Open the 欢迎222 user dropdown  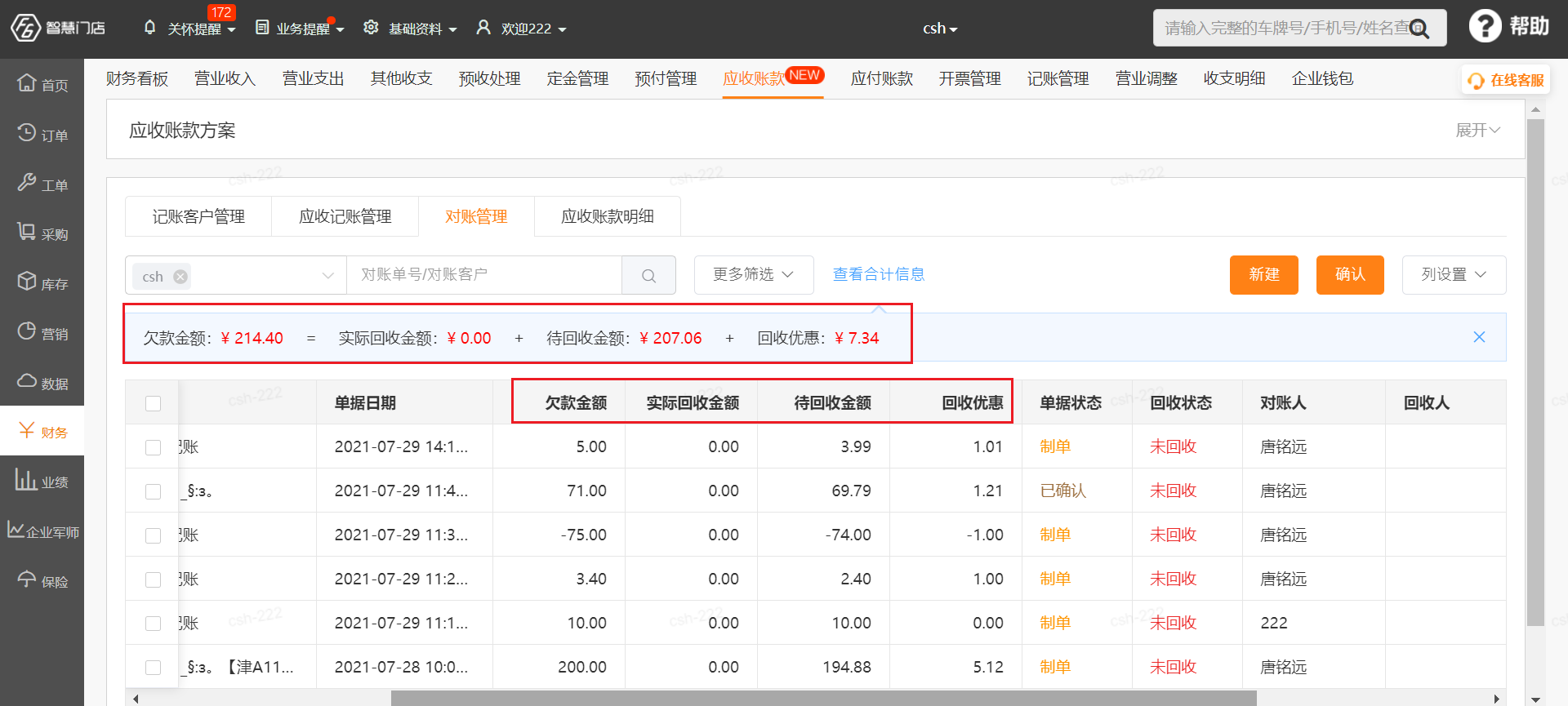pos(533,29)
